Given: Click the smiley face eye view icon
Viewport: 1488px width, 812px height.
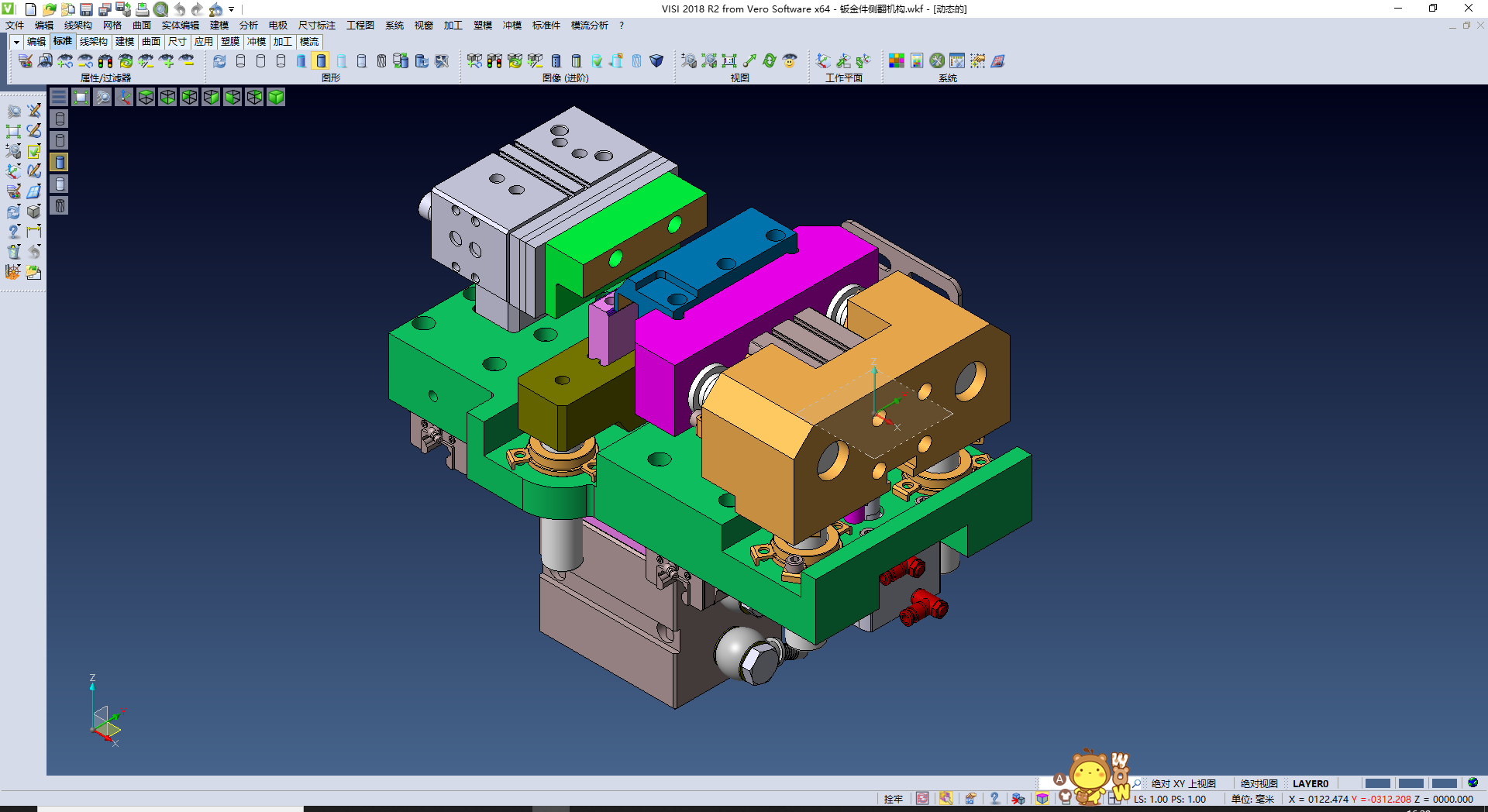Looking at the screenshot, I should [790, 60].
